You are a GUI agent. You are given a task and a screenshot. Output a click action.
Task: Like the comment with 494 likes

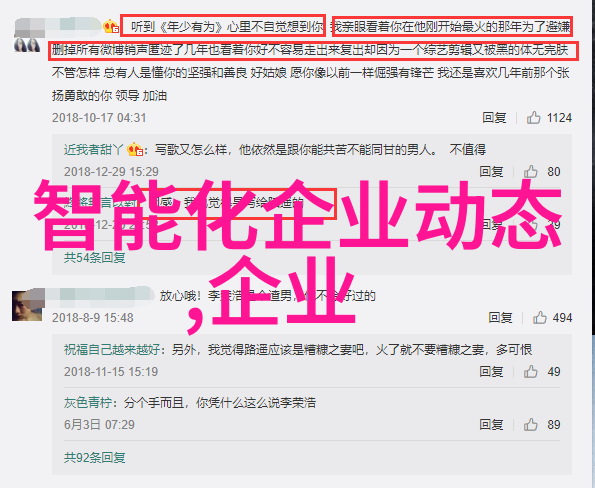(x=540, y=318)
